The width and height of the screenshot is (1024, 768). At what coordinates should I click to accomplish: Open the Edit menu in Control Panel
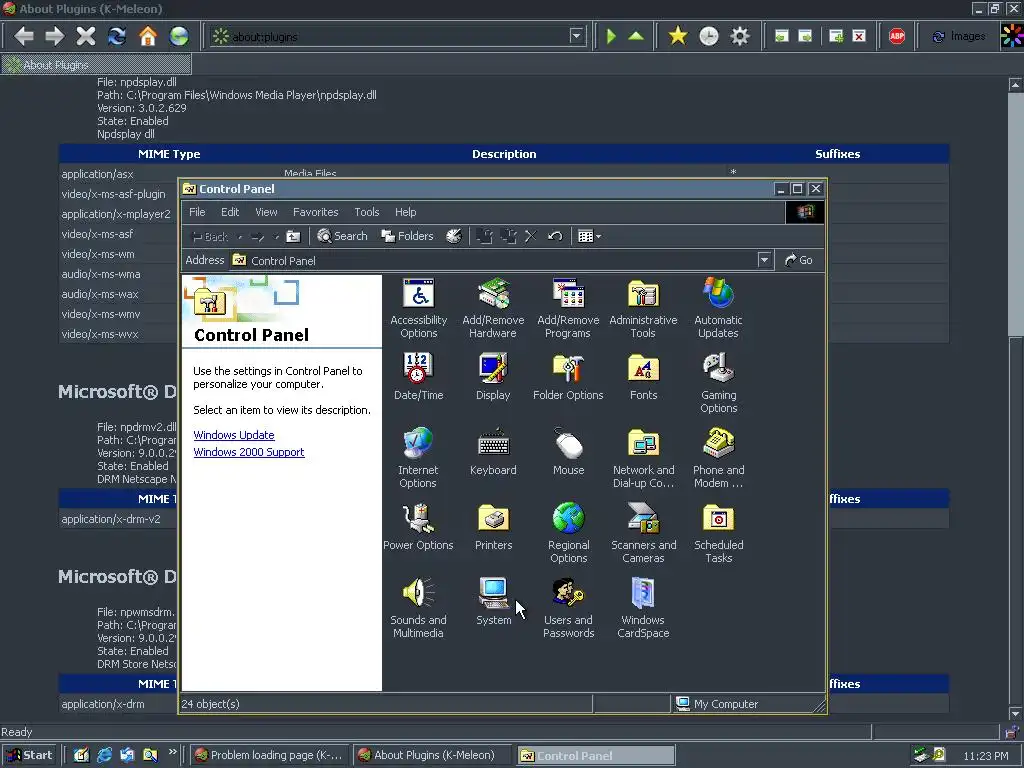tap(230, 212)
